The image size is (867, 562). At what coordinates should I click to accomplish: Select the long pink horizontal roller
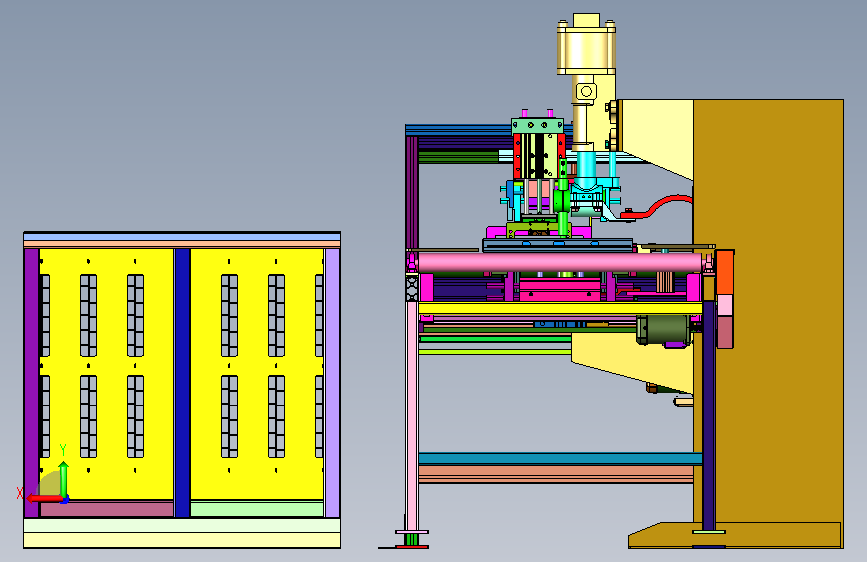point(560,262)
